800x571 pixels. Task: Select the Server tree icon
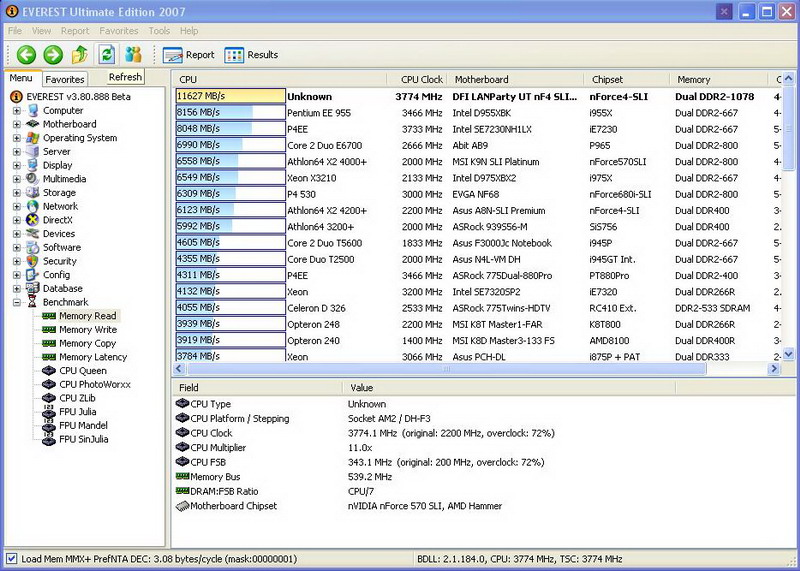pyautogui.click(x=33, y=152)
